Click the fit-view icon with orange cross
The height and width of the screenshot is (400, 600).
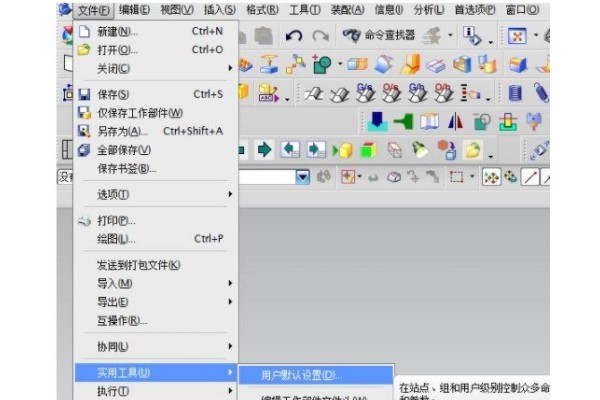tap(517, 36)
